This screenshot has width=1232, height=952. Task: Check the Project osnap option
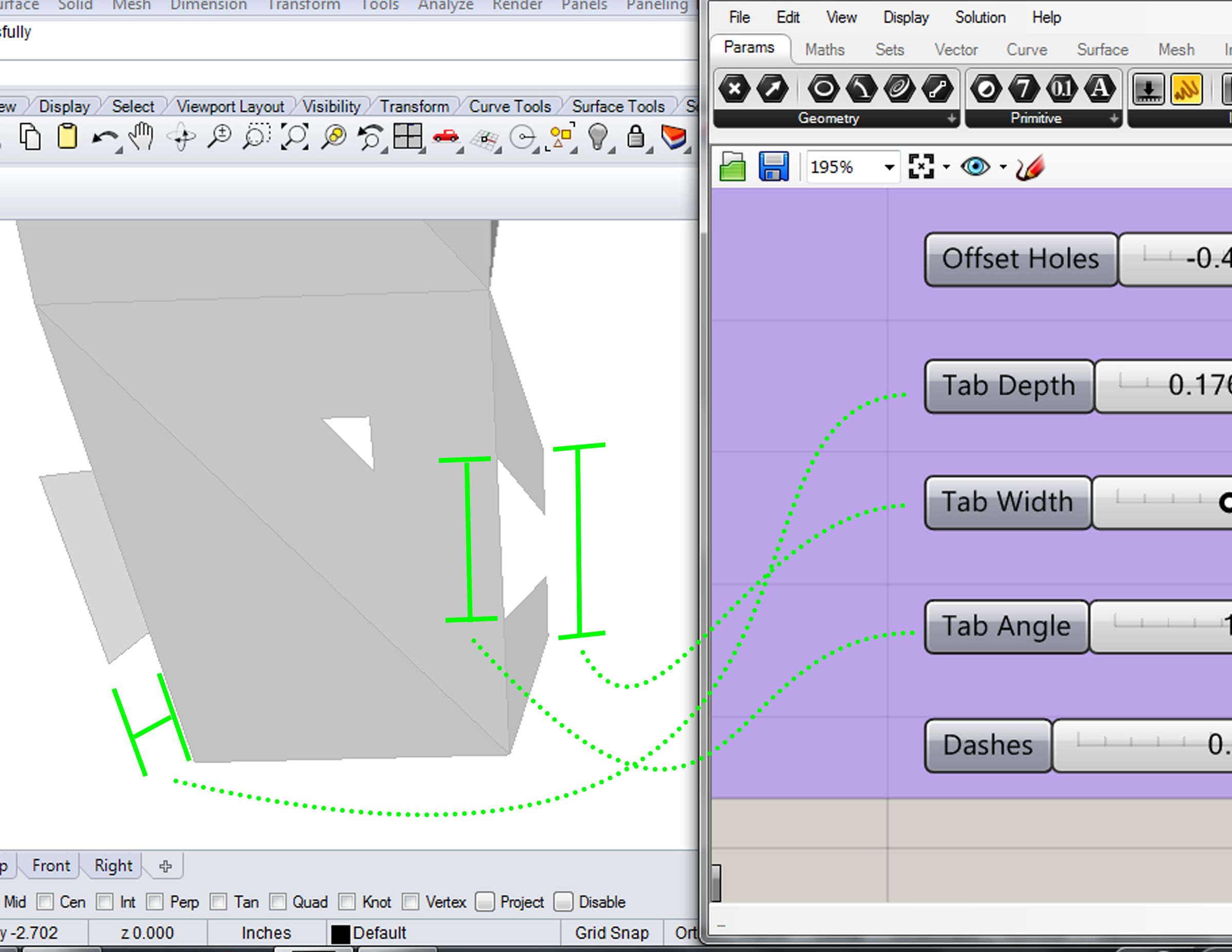click(484, 902)
